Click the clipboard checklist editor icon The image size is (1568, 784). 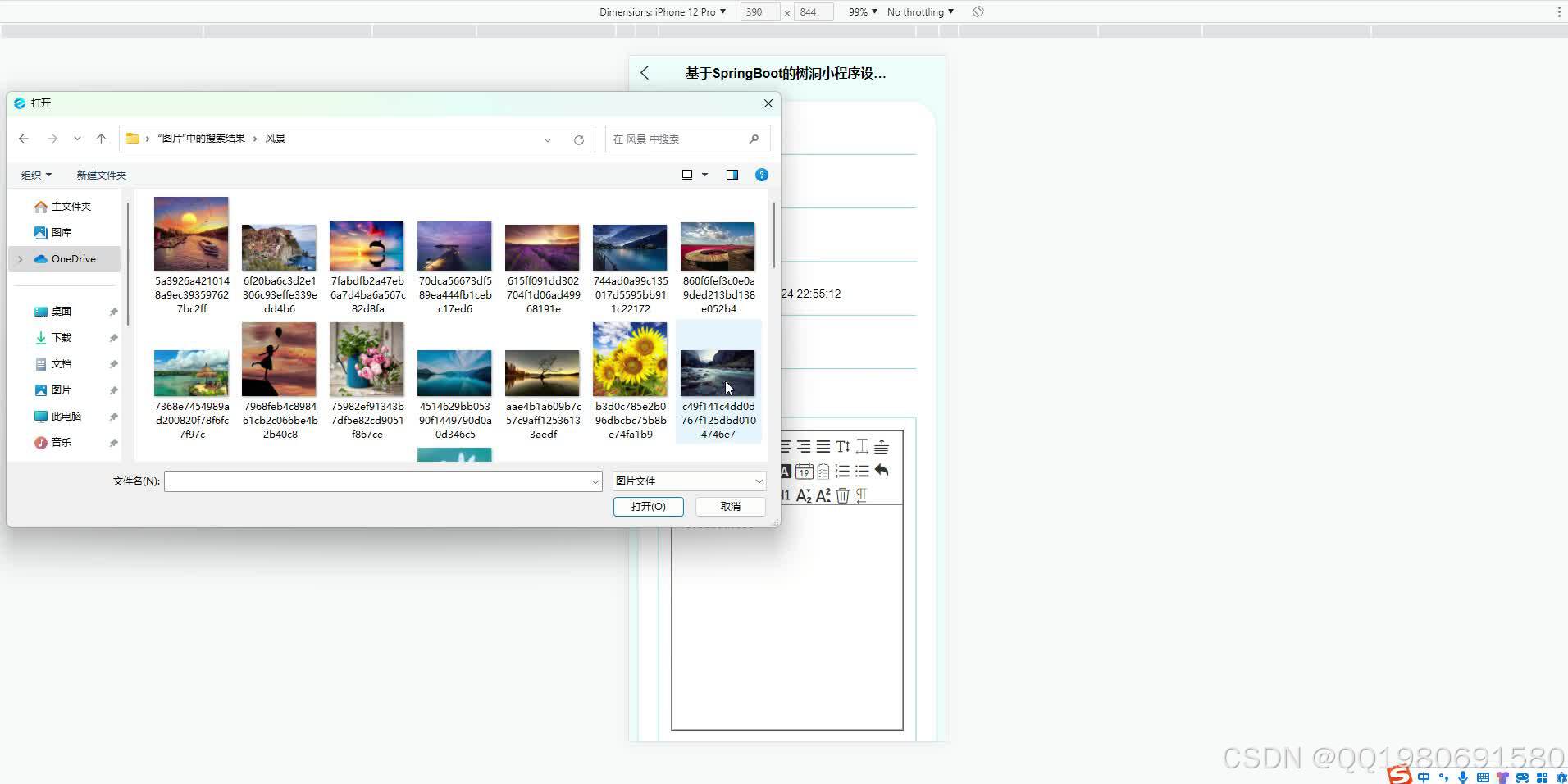pos(823,472)
